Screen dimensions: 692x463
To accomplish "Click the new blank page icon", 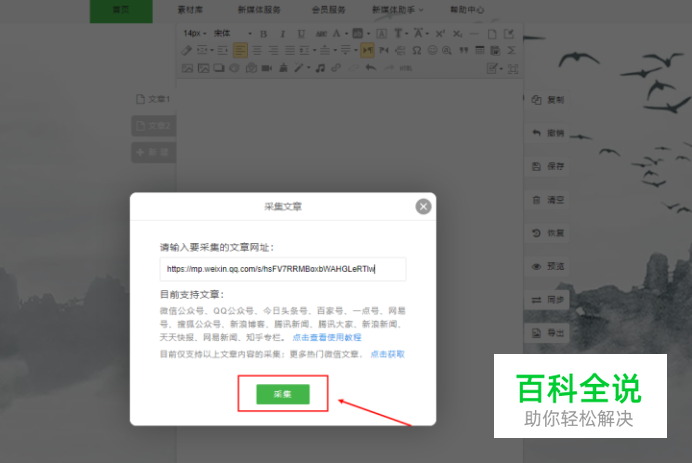I will 492,34.
